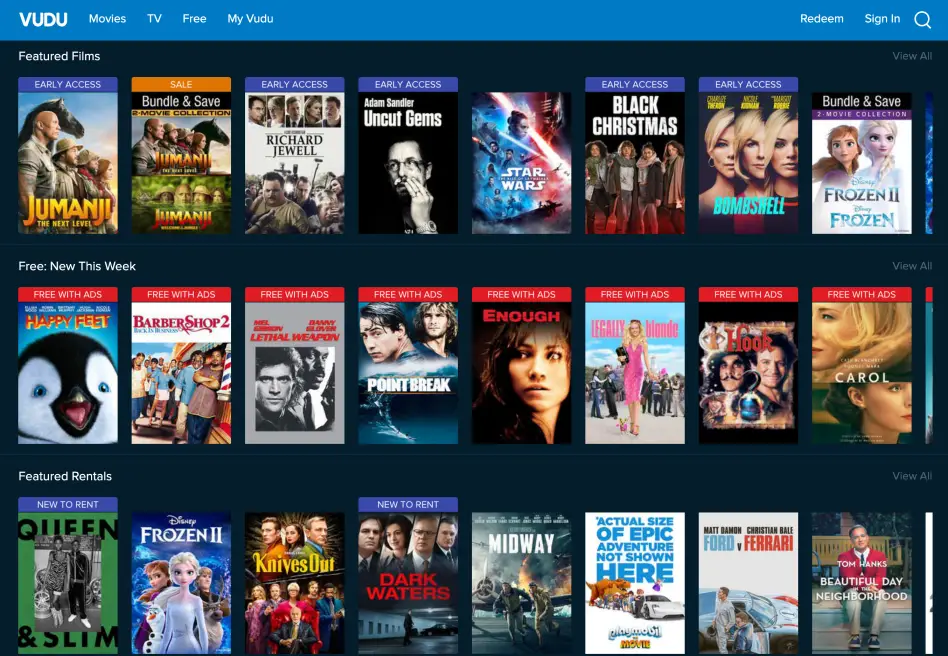948x656 pixels.
Task: Open the Lethal Weapon poster
Action: (x=294, y=373)
